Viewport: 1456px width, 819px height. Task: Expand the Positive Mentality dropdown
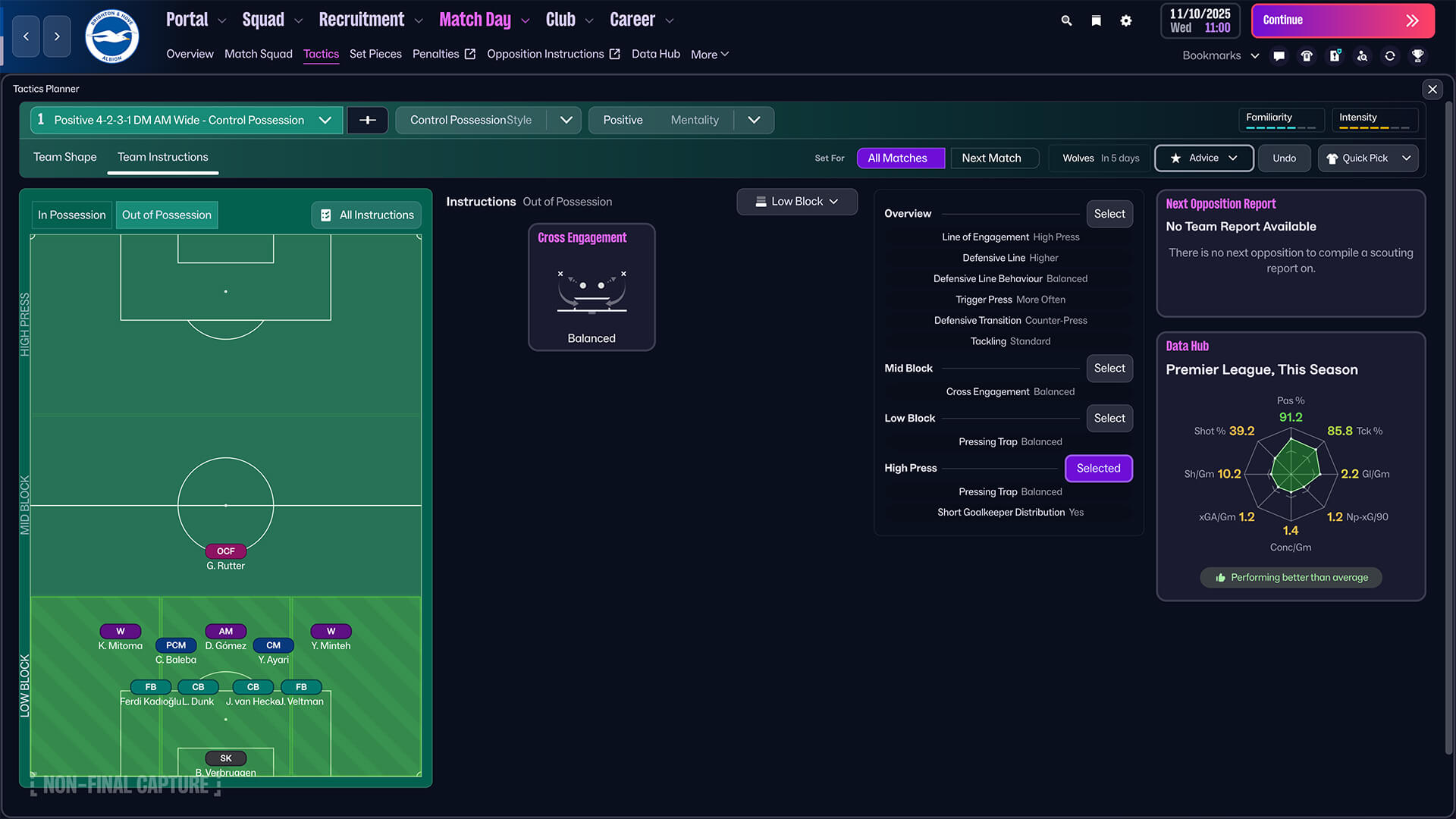[x=755, y=120]
